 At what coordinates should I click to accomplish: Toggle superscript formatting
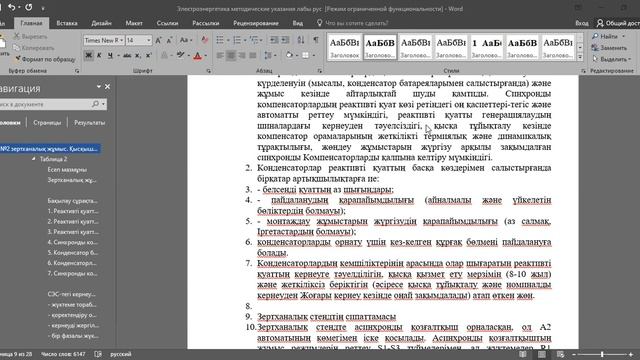(149, 55)
